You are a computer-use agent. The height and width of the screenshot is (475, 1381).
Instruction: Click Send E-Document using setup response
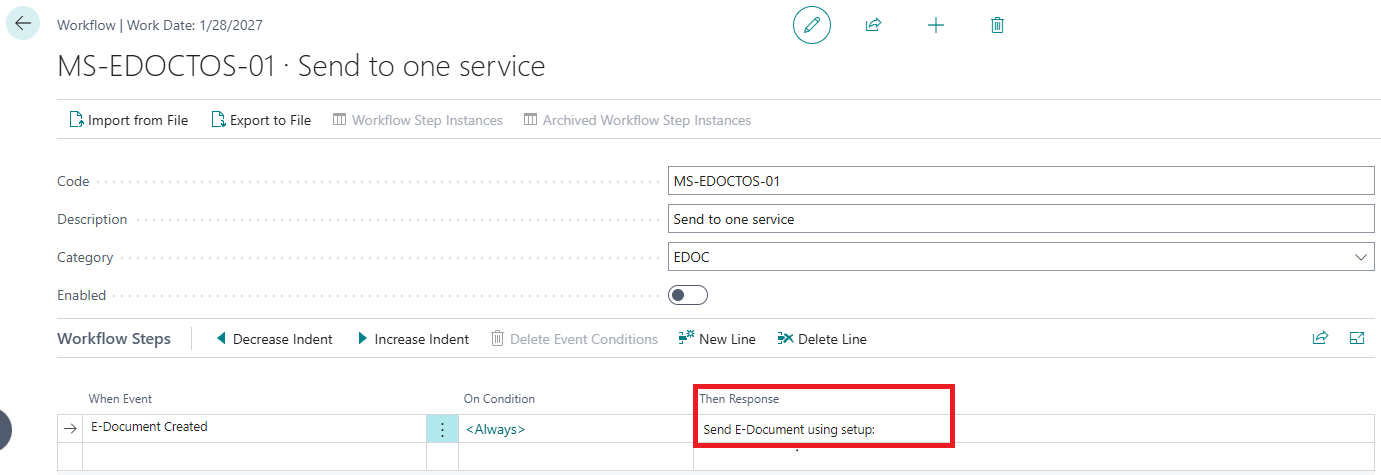[x=789, y=430]
